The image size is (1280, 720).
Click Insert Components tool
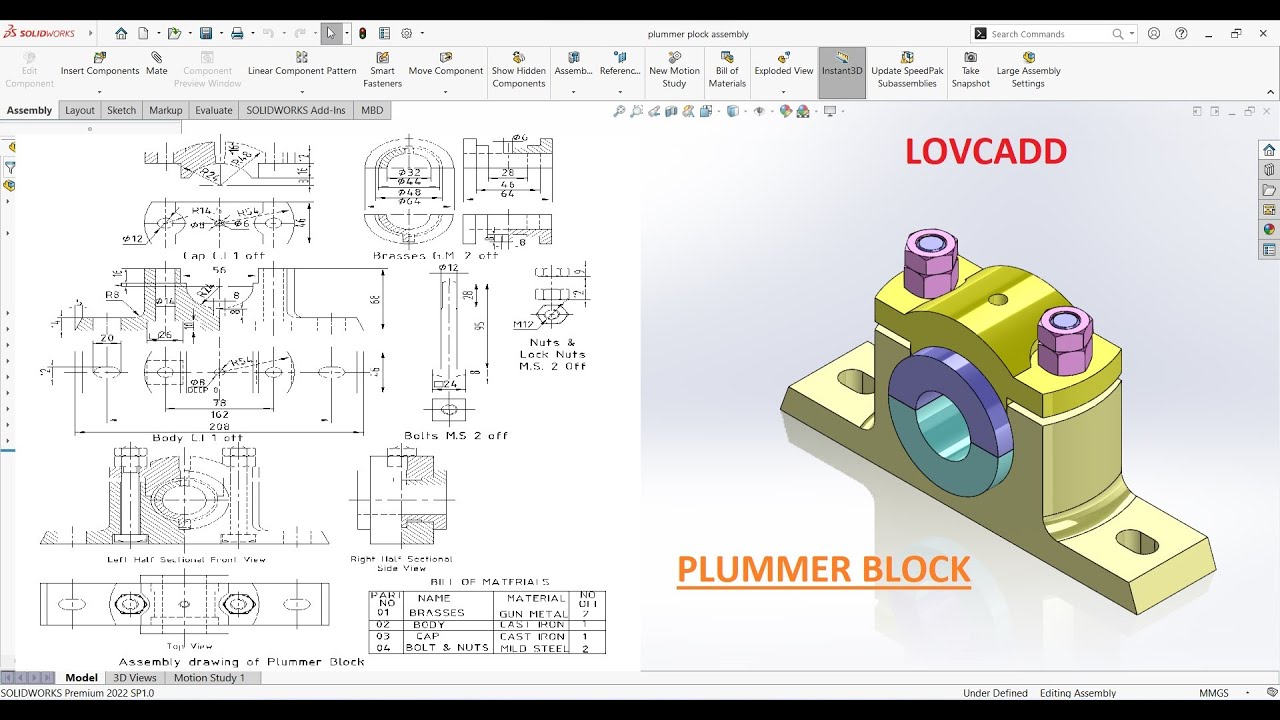(x=100, y=65)
